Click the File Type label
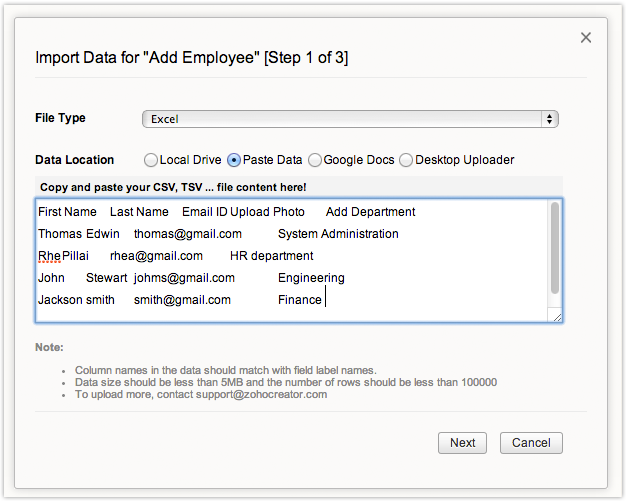This screenshot has height=502, width=628. coord(60,118)
